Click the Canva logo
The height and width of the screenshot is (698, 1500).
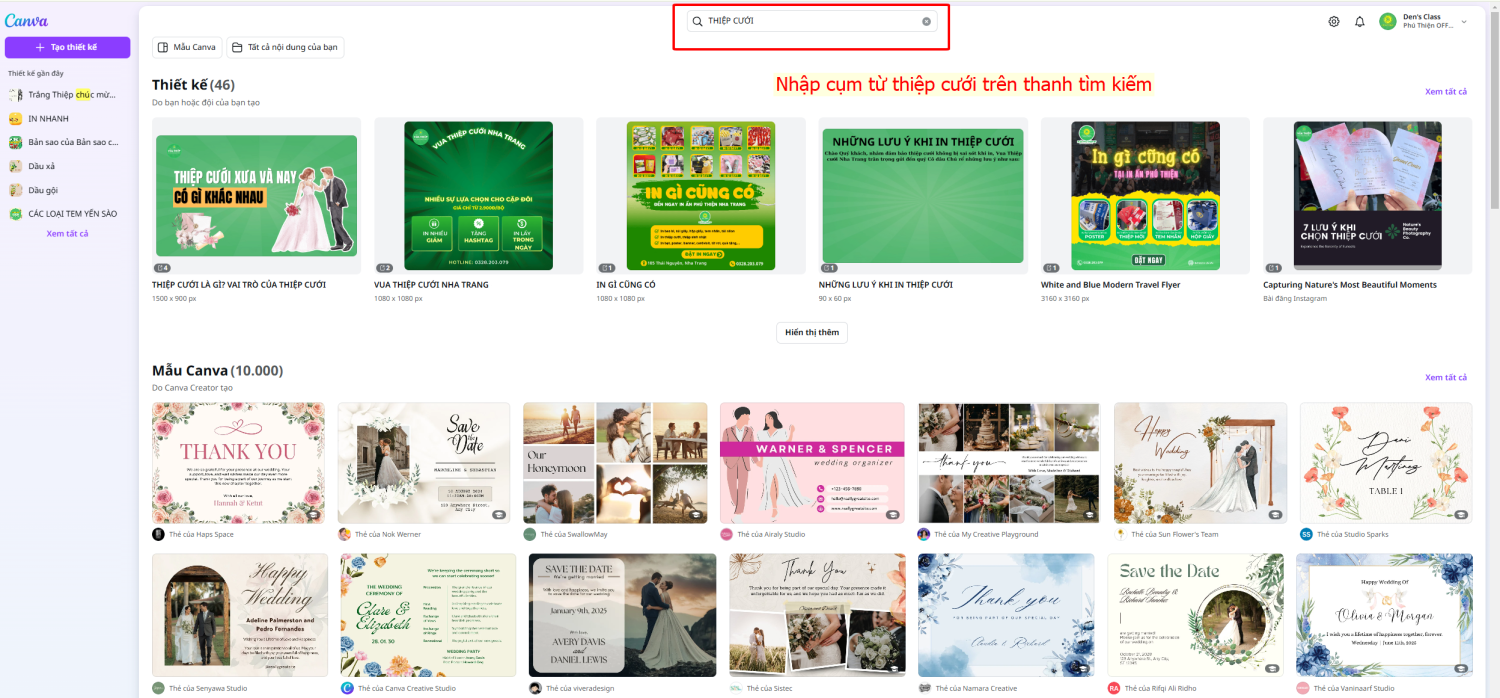click(26, 21)
